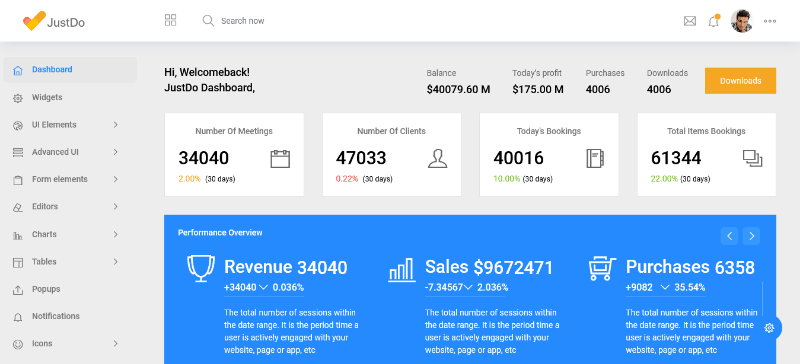Click the orange Downloads button
This screenshot has height=364, width=800.
(x=740, y=81)
